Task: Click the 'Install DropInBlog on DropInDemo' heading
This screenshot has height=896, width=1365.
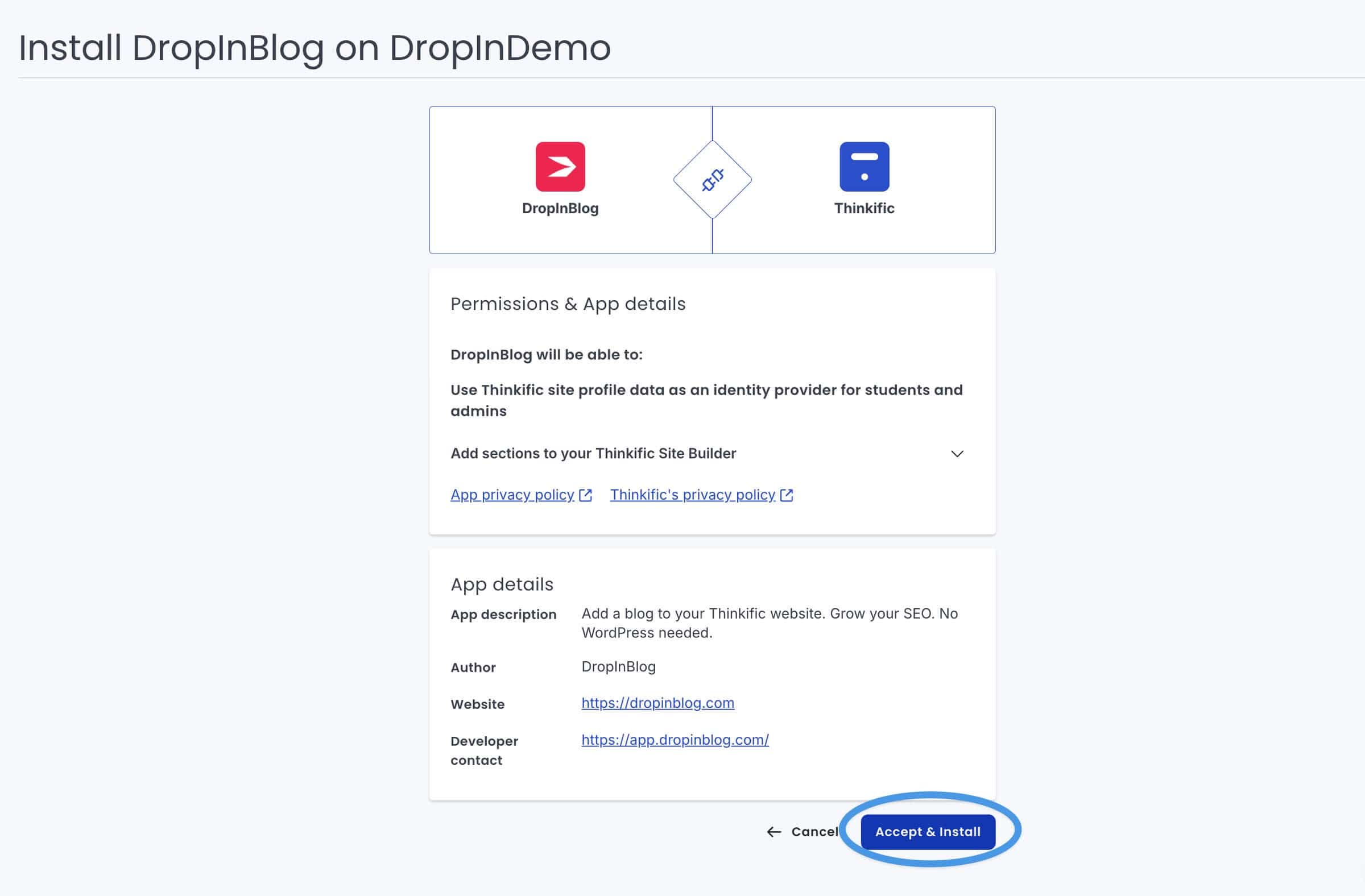Action: (315, 48)
